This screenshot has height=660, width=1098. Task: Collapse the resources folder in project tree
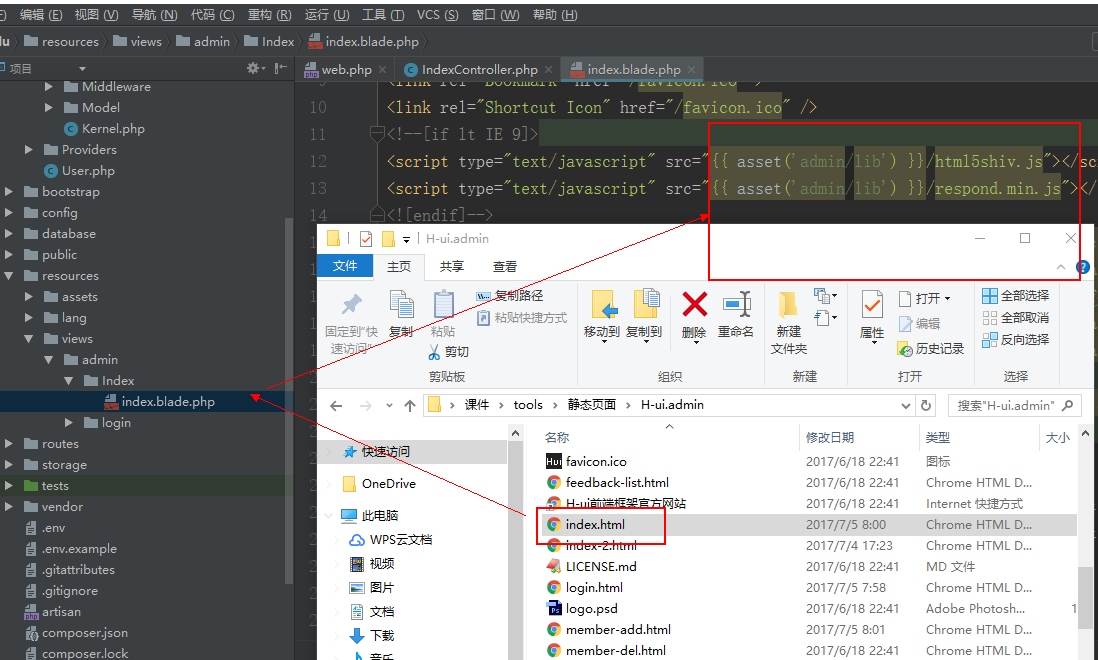[9, 276]
